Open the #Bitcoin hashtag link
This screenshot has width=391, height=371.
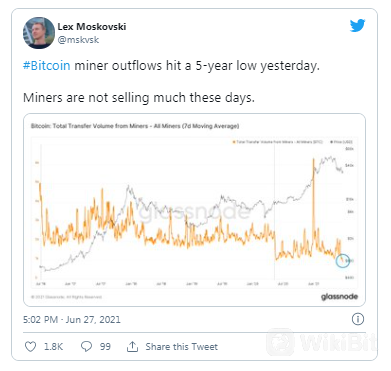pos(47,65)
